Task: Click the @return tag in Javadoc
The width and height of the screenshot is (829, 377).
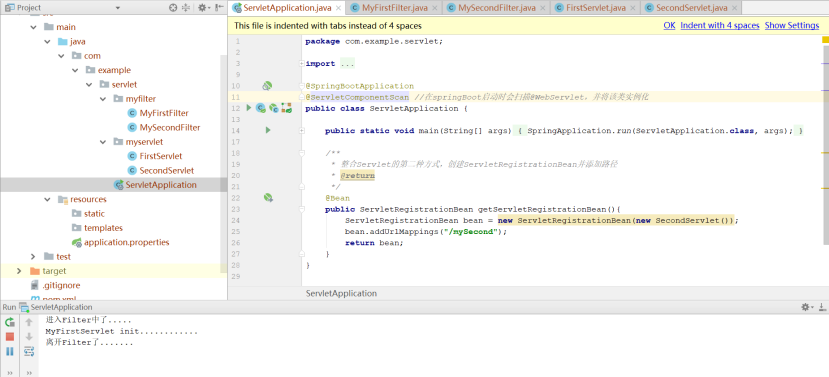Action: pos(357,175)
